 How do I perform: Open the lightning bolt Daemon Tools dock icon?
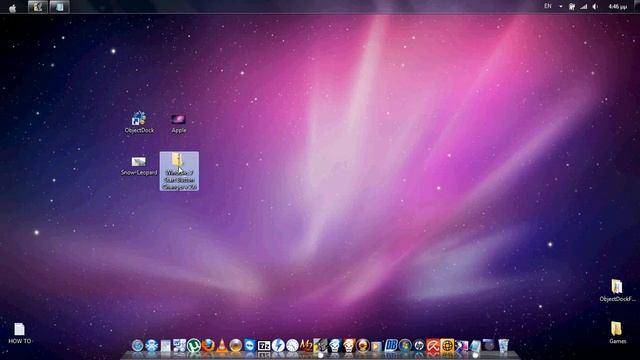point(278,345)
